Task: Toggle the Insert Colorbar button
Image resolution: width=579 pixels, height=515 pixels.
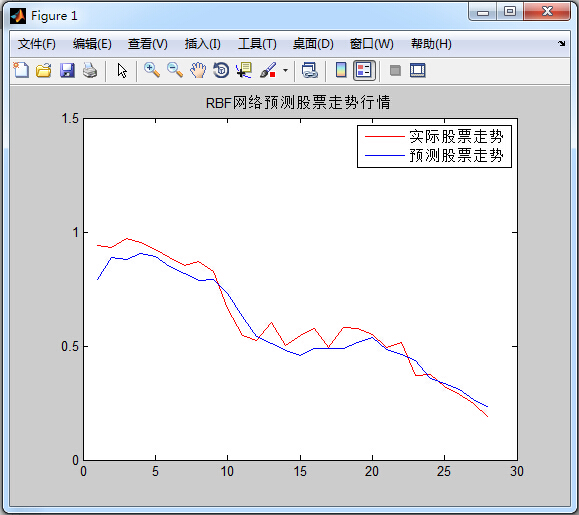Action: coord(341,70)
